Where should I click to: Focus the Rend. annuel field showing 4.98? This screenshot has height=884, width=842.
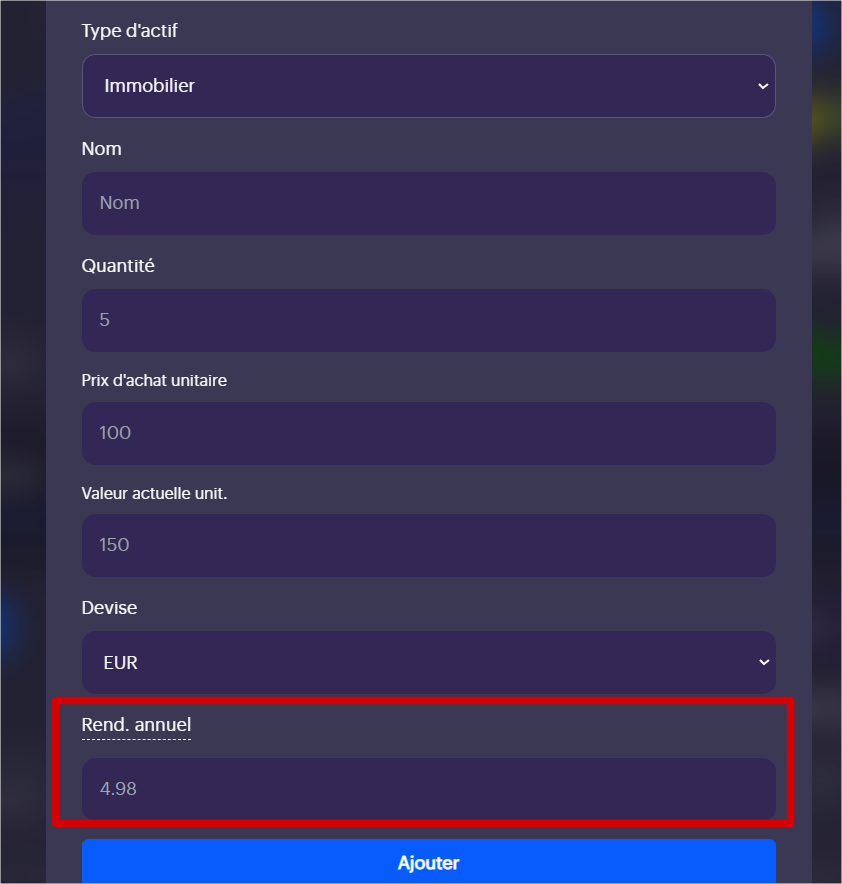point(428,789)
